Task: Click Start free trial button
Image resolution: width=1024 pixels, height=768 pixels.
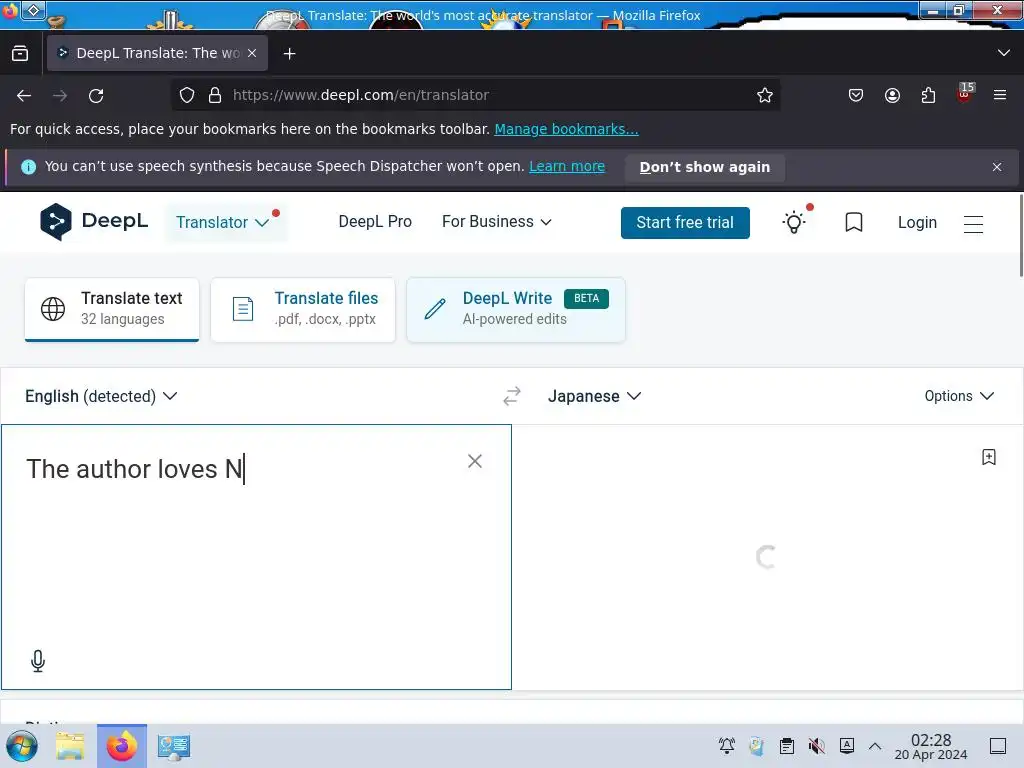Action: 685,223
